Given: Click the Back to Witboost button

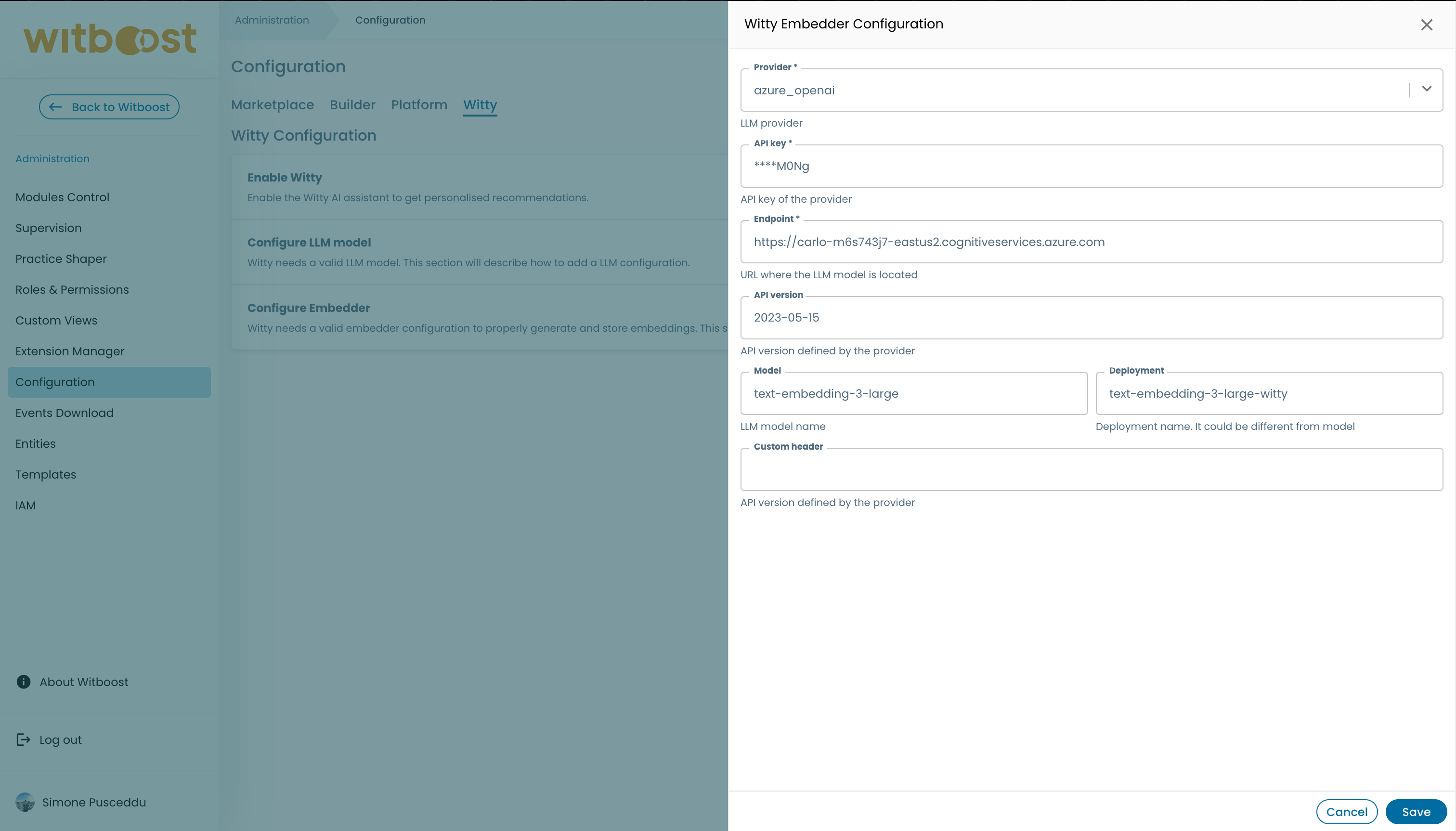Looking at the screenshot, I should [x=109, y=107].
